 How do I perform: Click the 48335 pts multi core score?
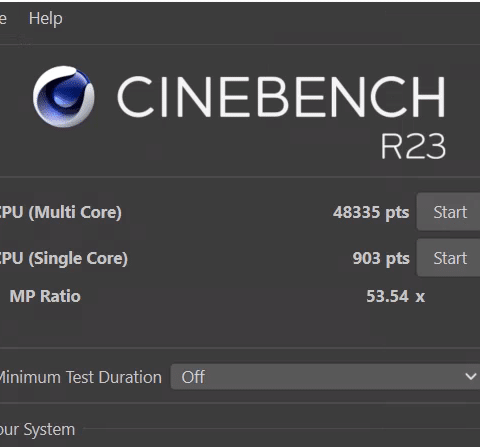coord(371,212)
